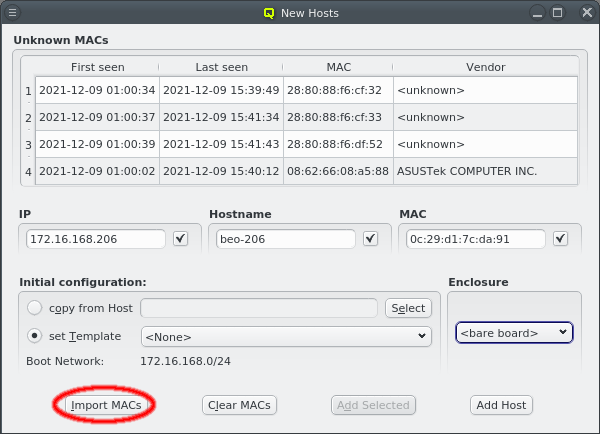Click ASUSTek COMPUTER INC. vendor cell
Image resolution: width=600 pixels, height=434 pixels.
click(485, 171)
